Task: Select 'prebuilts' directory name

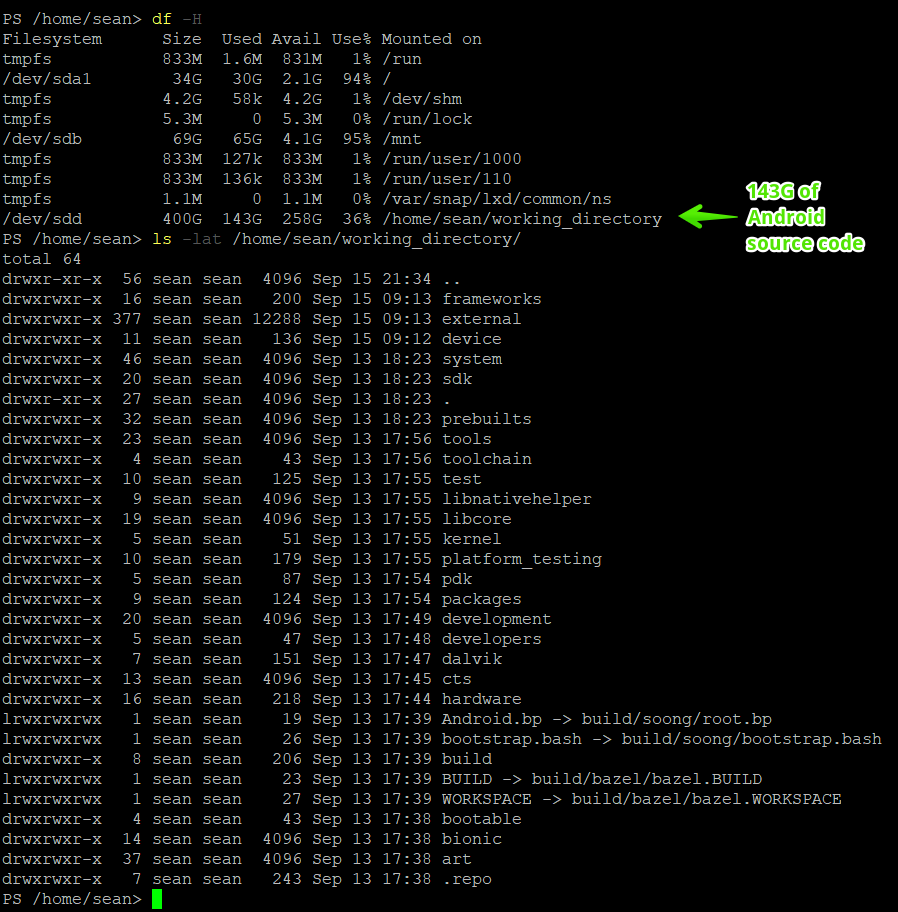Action: pyautogui.click(x=486, y=419)
